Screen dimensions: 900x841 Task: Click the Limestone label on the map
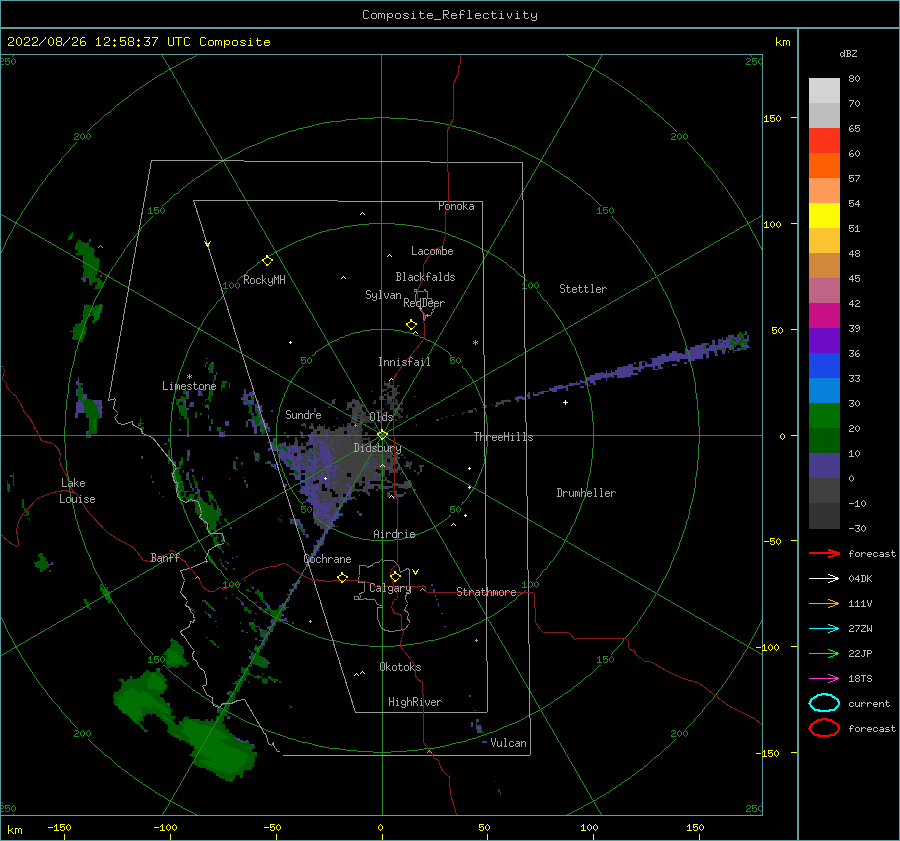189,386
